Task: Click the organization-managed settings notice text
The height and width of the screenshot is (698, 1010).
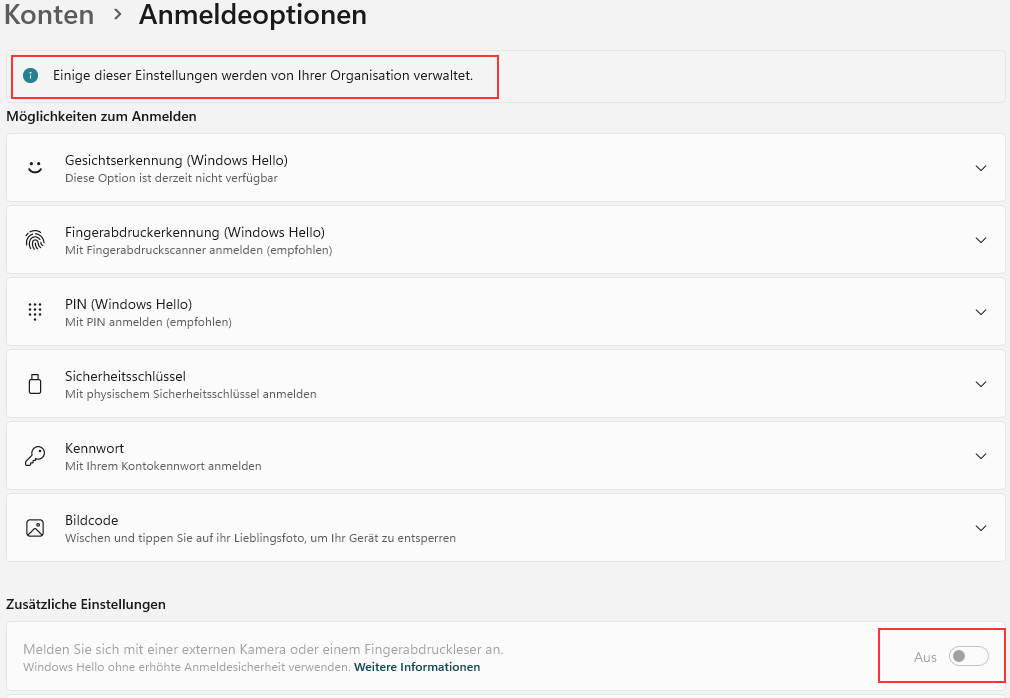Action: 263,75
